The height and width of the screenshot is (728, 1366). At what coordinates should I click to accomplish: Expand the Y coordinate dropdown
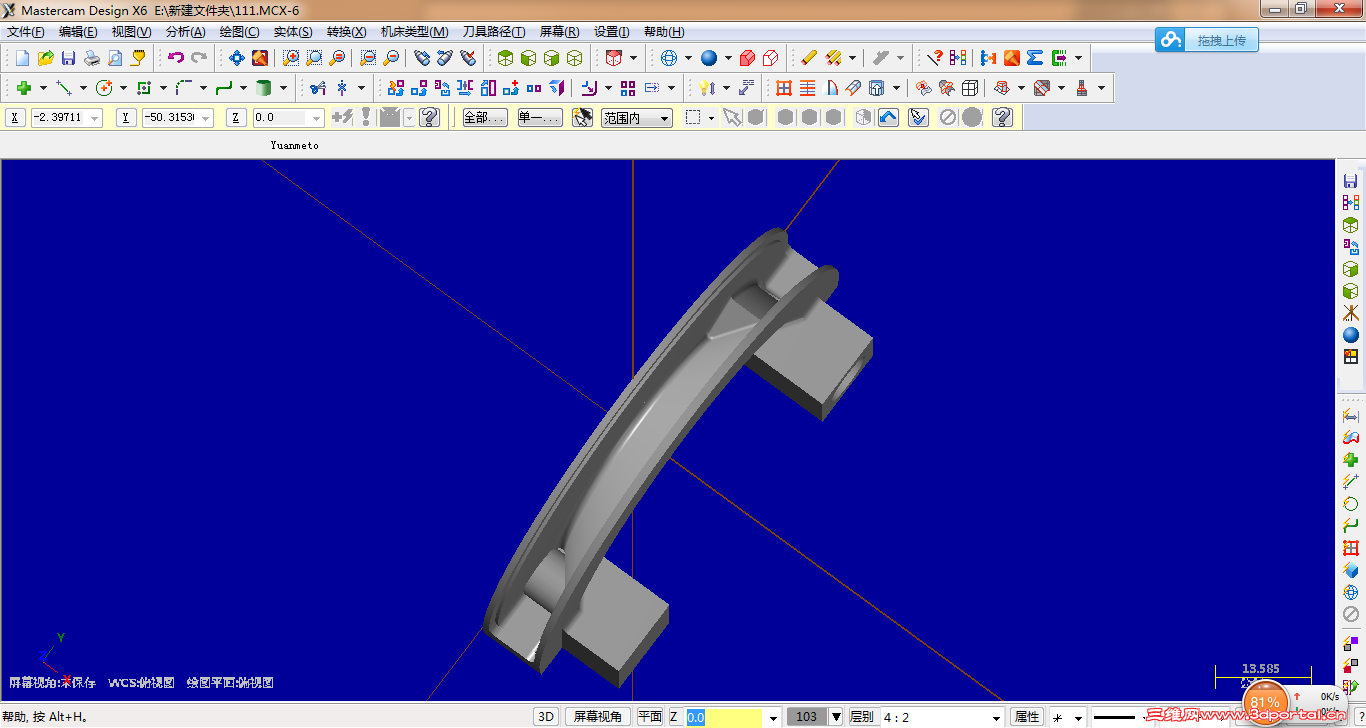207,118
